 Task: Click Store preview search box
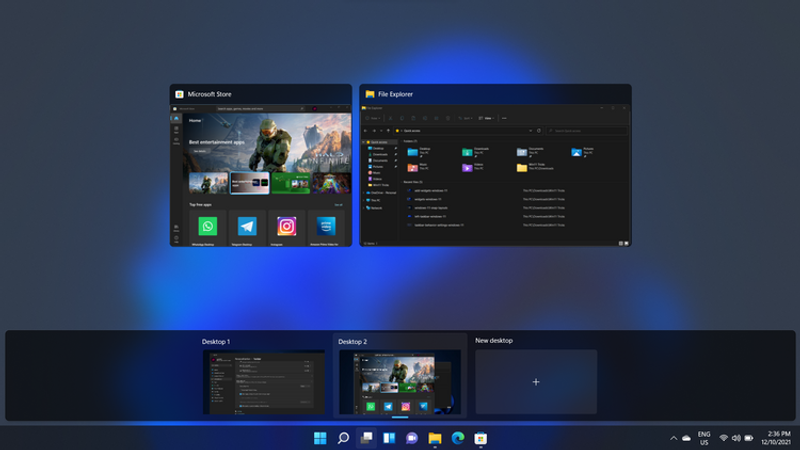point(260,109)
